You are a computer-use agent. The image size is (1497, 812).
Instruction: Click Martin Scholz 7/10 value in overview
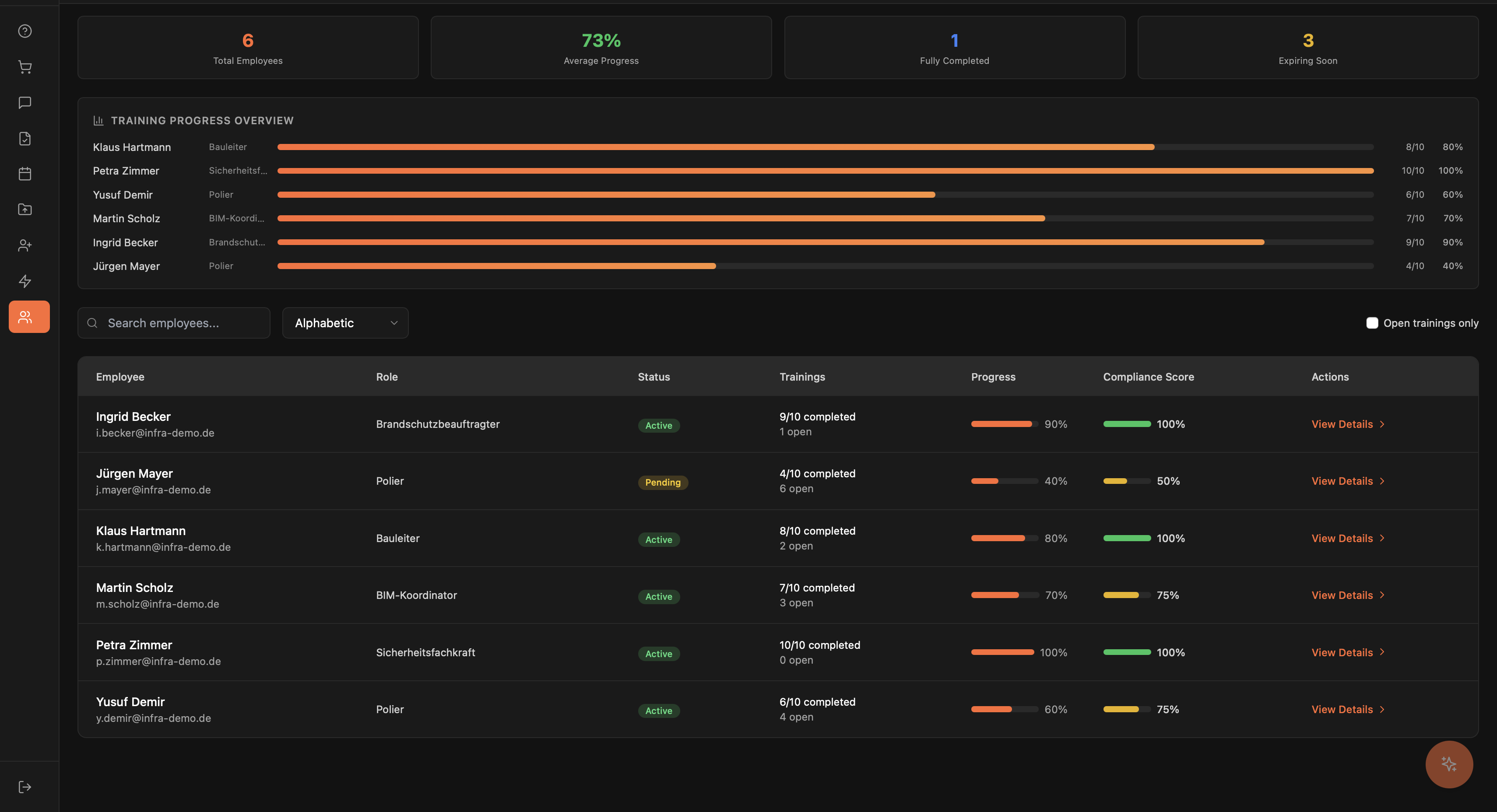[x=1415, y=218]
